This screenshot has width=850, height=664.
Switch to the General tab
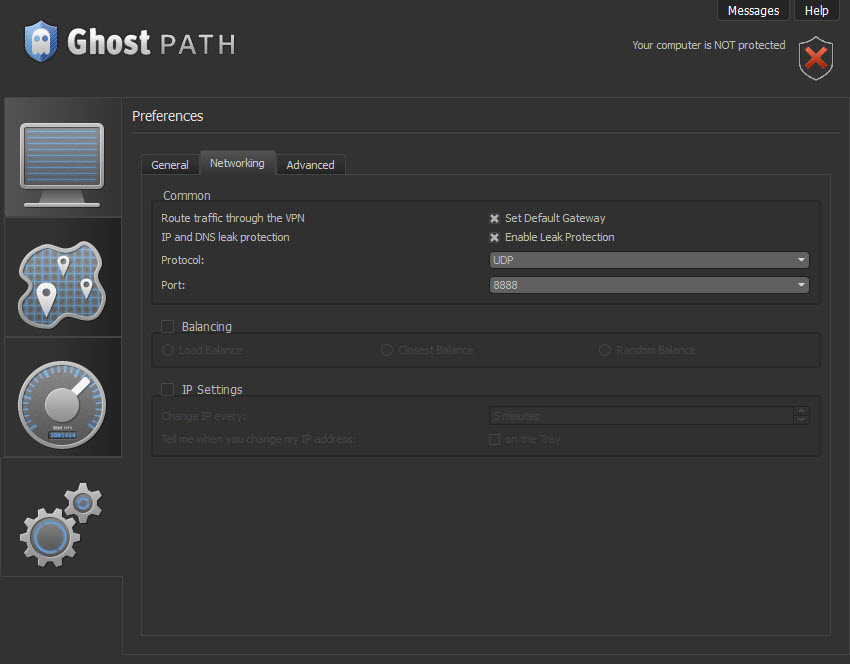(x=170, y=165)
